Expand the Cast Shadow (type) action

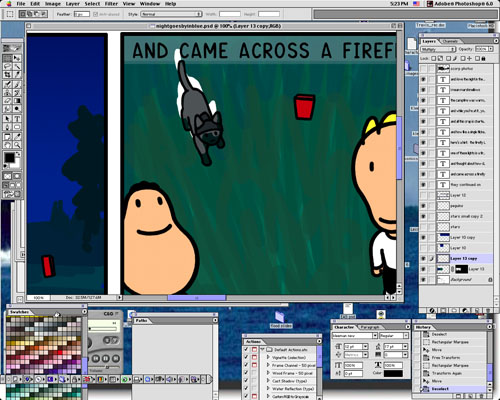268,381
